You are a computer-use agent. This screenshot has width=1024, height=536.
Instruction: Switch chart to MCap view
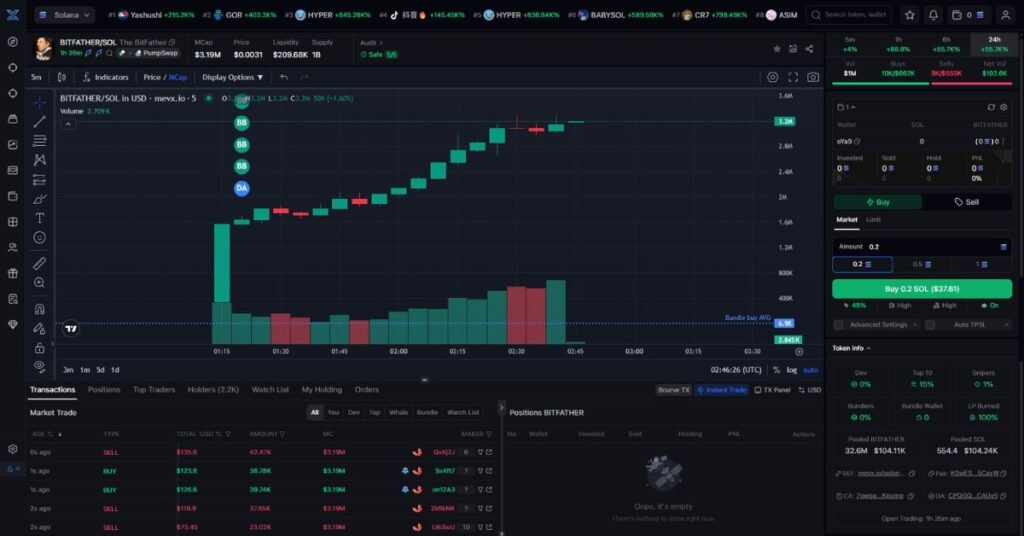(x=178, y=77)
